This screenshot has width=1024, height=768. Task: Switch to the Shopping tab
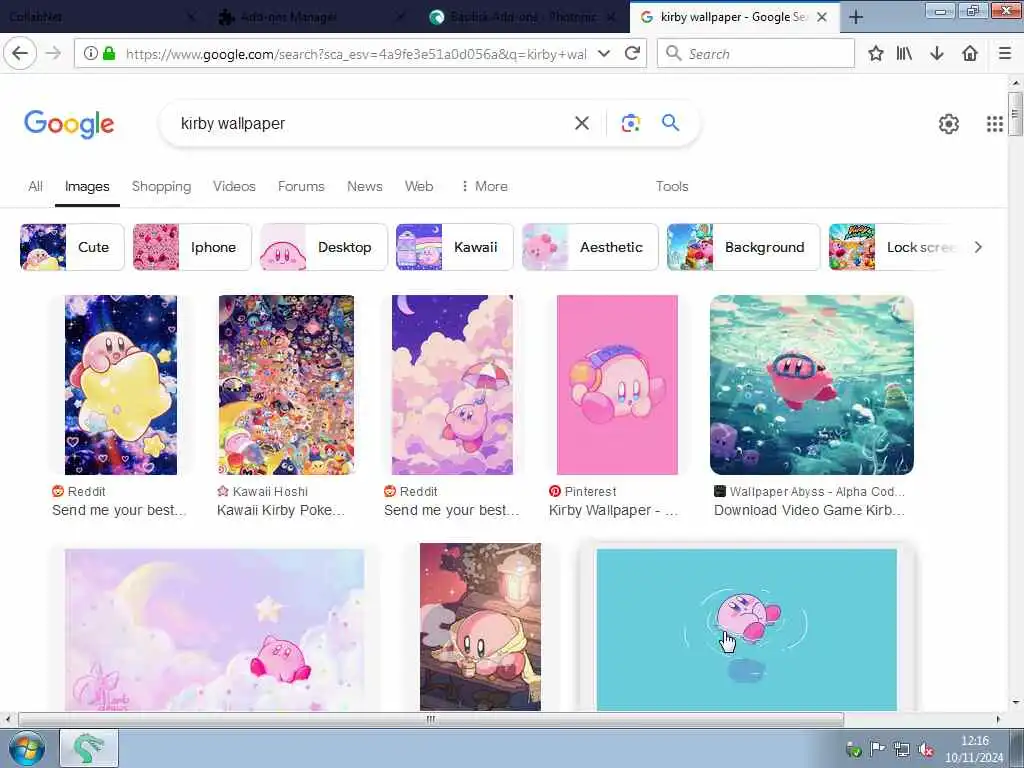161,186
